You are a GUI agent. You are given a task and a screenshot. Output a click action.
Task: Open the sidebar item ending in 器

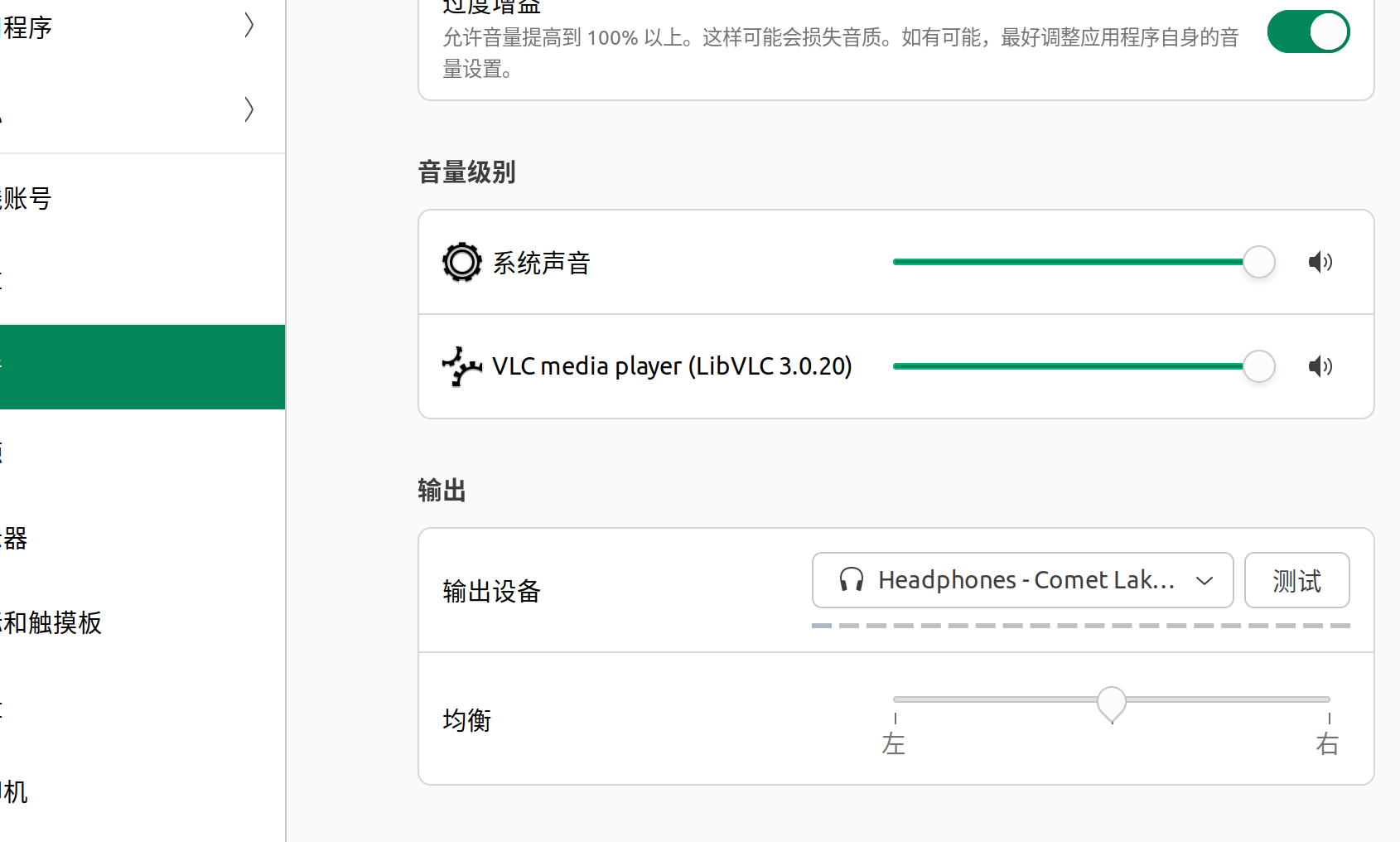[x=17, y=538]
